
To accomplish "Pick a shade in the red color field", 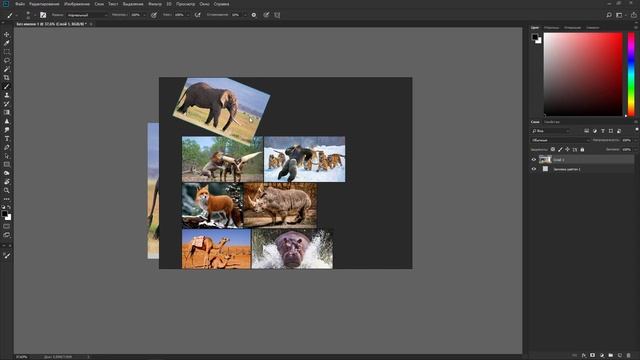I will pyautogui.click(x=583, y=74).
